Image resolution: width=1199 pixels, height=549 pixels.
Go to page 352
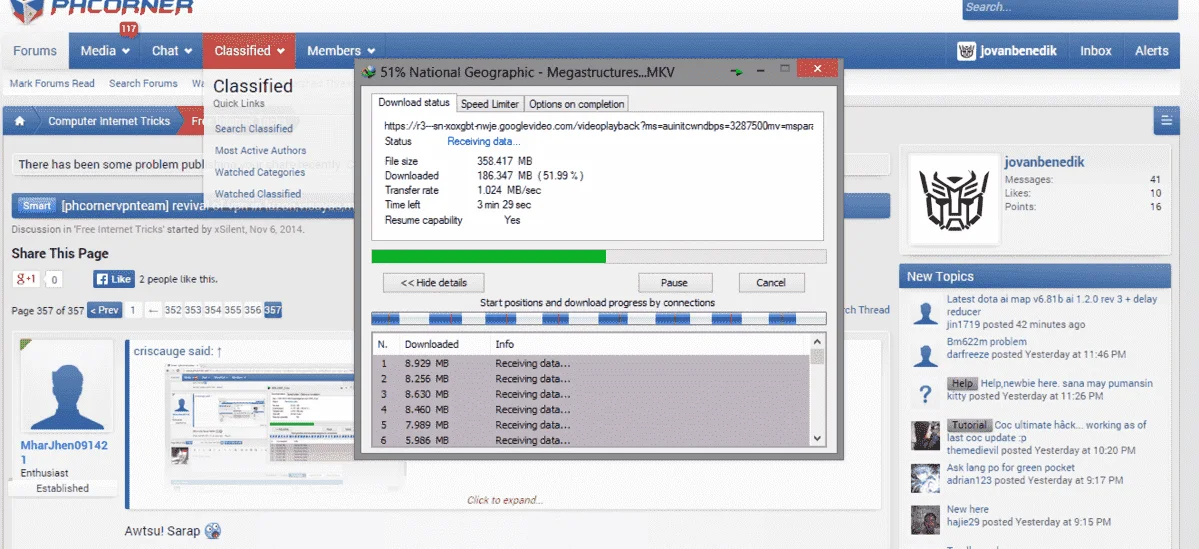pos(173,310)
